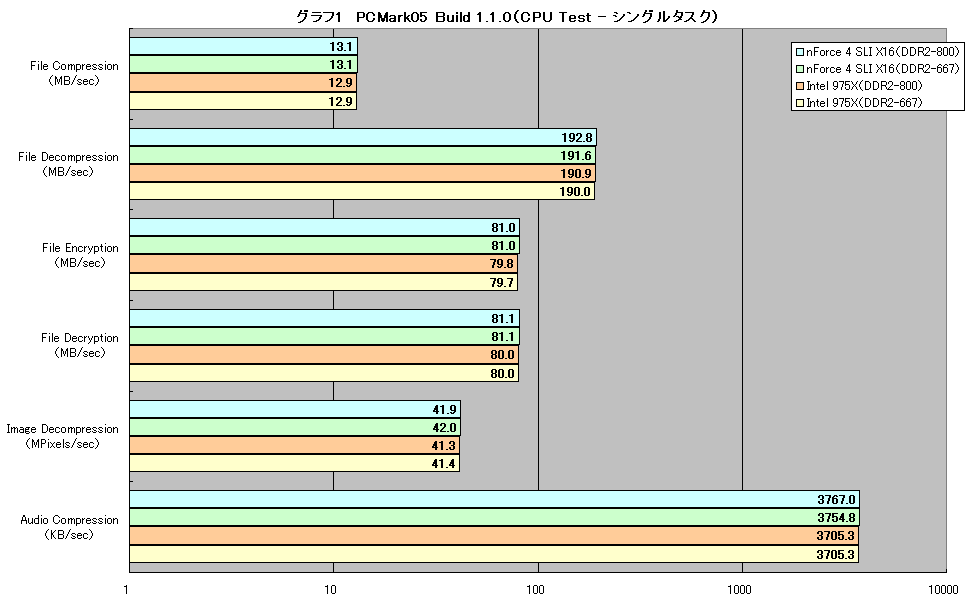The height and width of the screenshot is (604, 970).
Task: Select the 190.0 File Decompression bar
Action: click(x=362, y=191)
